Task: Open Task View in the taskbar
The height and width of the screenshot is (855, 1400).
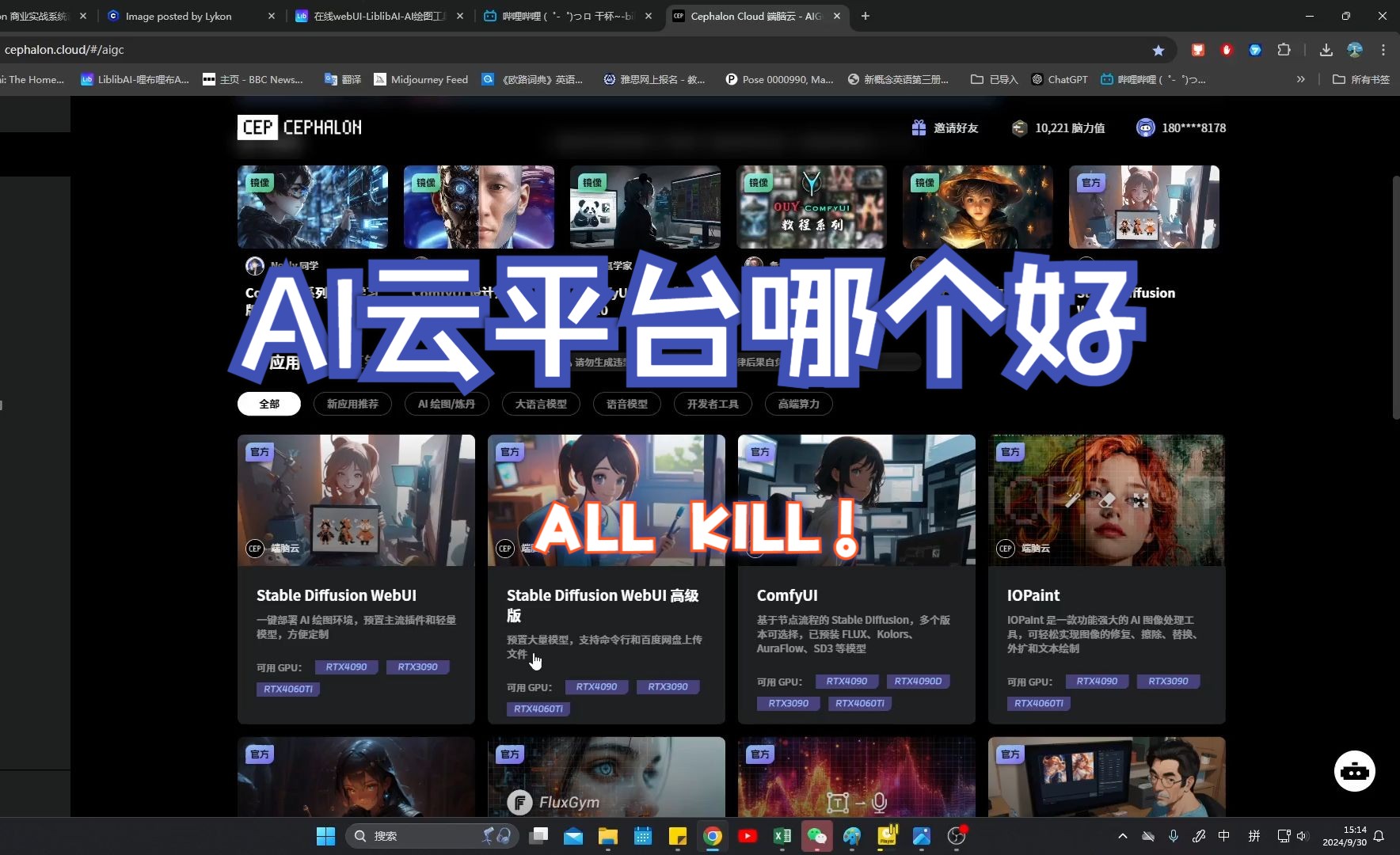Action: pos(538,836)
